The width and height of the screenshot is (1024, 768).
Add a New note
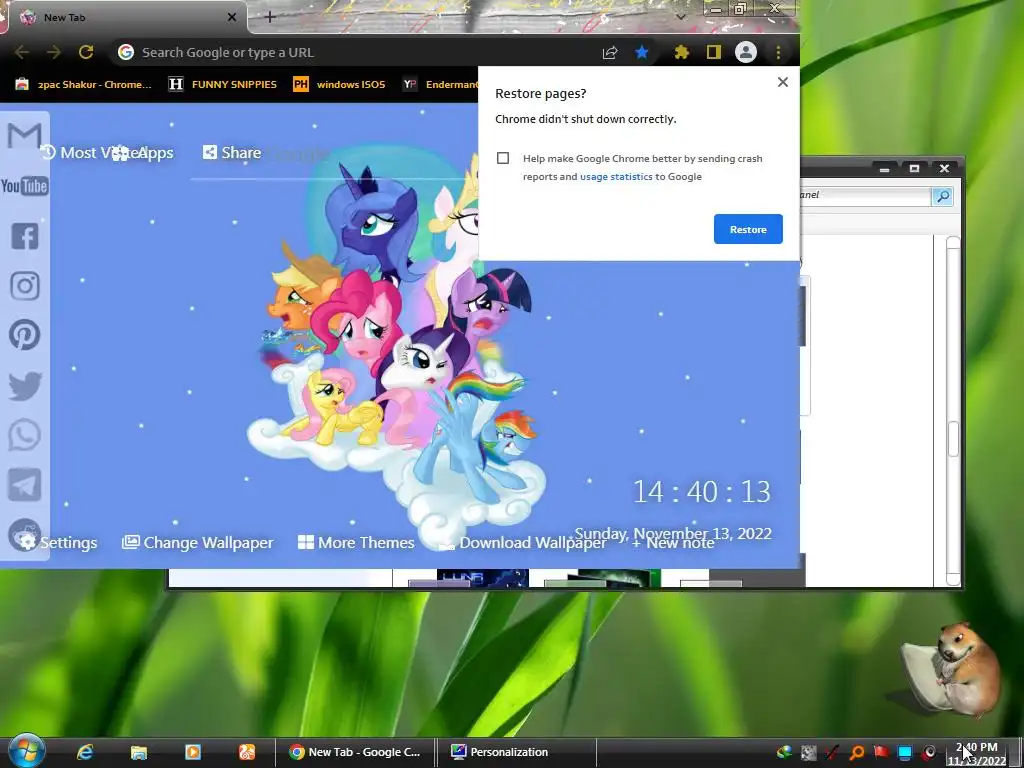coord(673,543)
